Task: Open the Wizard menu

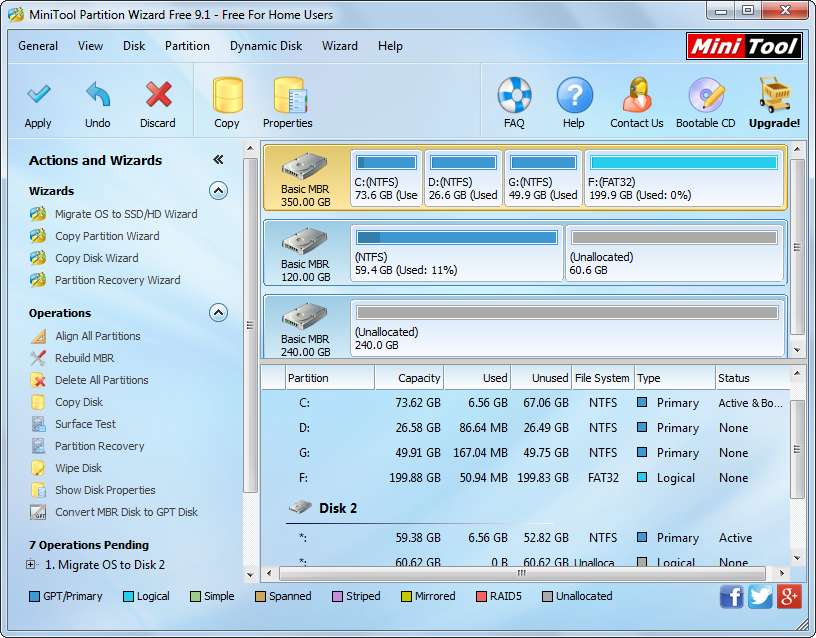Action: (340, 46)
